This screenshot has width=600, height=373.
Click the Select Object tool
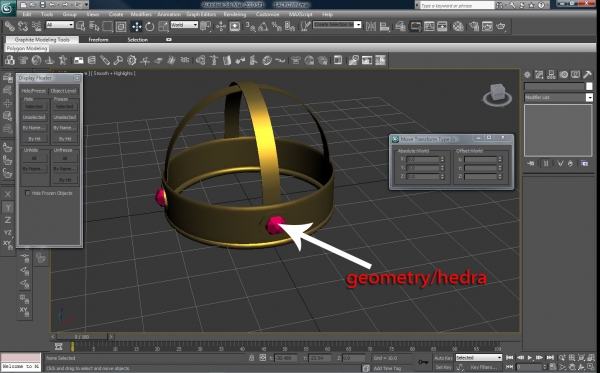point(81,26)
